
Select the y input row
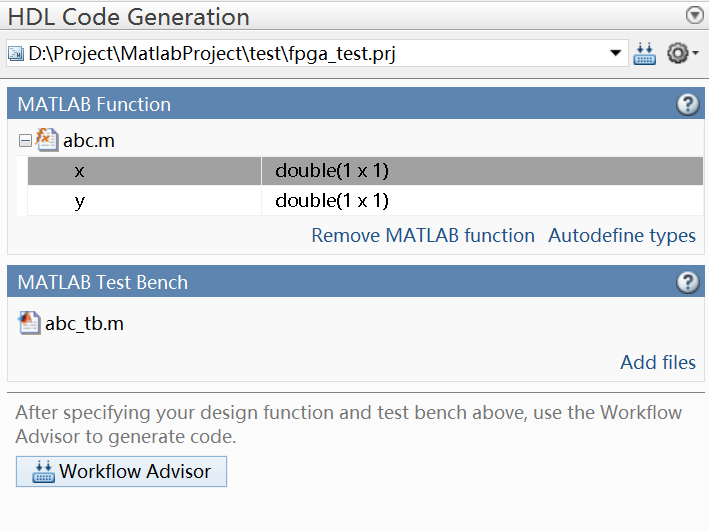80,201
